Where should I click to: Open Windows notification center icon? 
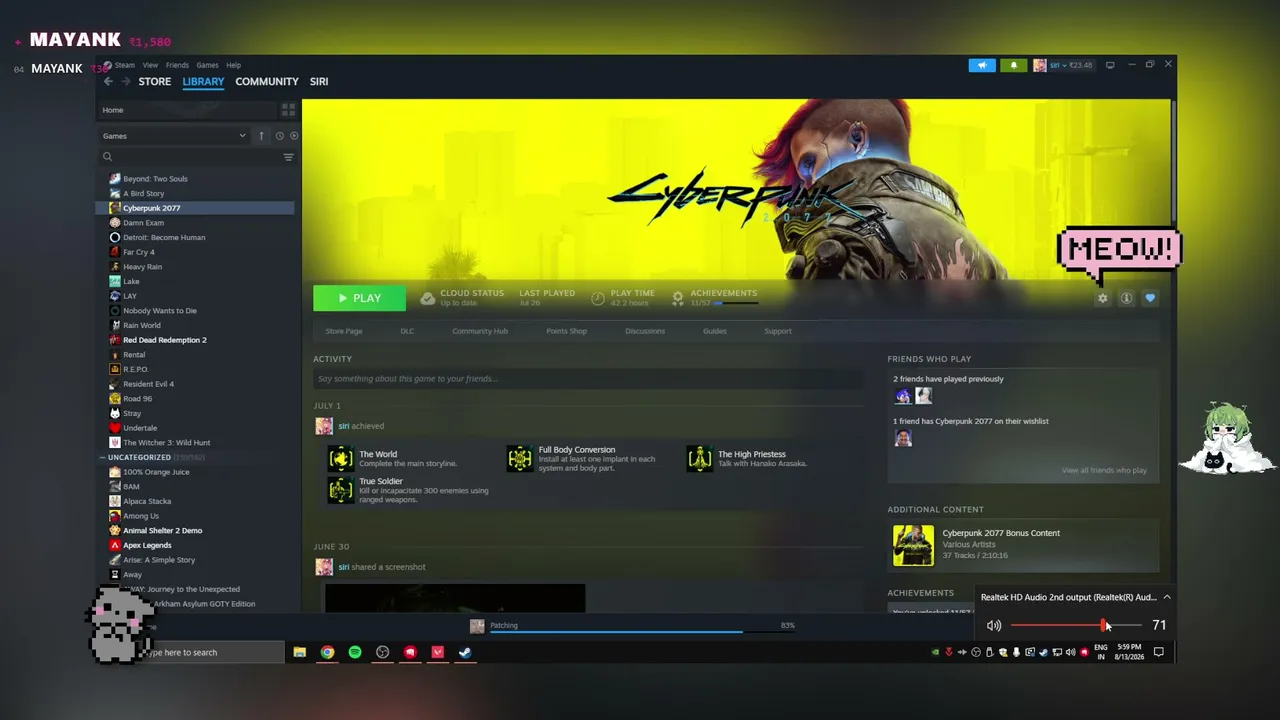point(1159,652)
